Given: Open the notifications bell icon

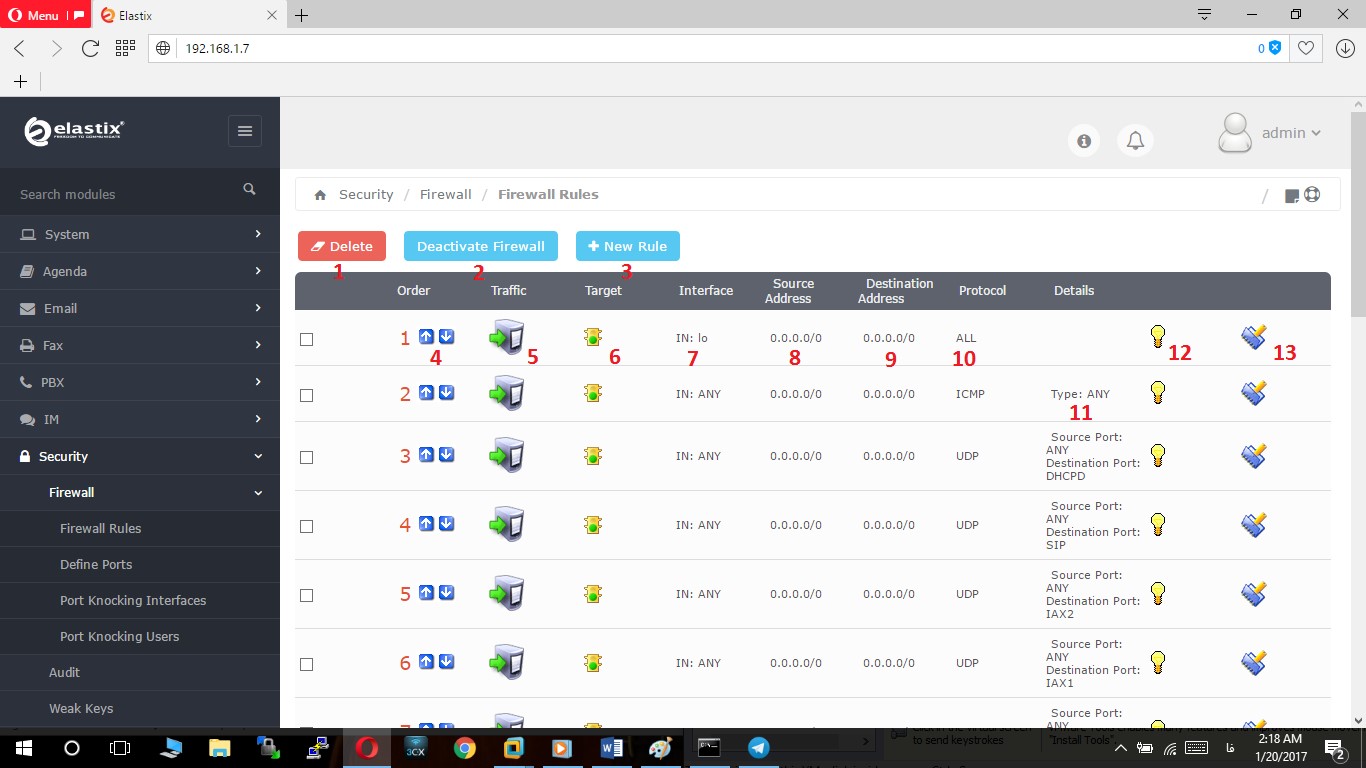Looking at the screenshot, I should click(x=1135, y=141).
